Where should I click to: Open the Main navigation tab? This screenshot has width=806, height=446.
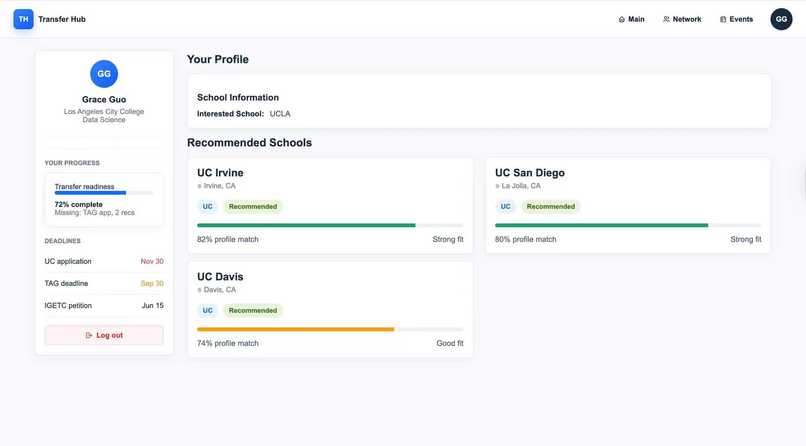[x=631, y=19]
